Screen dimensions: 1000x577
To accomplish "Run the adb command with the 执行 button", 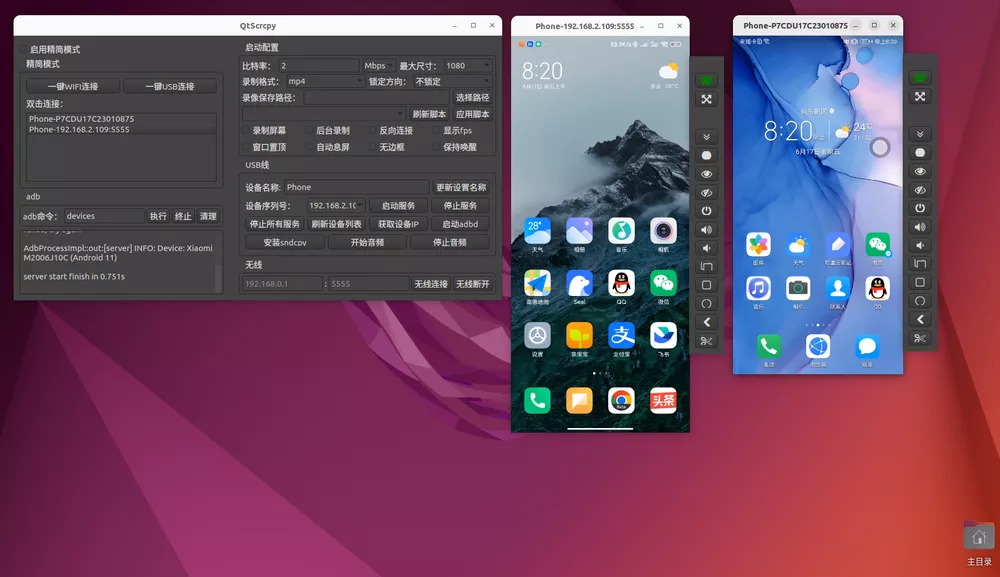I will click(158, 215).
